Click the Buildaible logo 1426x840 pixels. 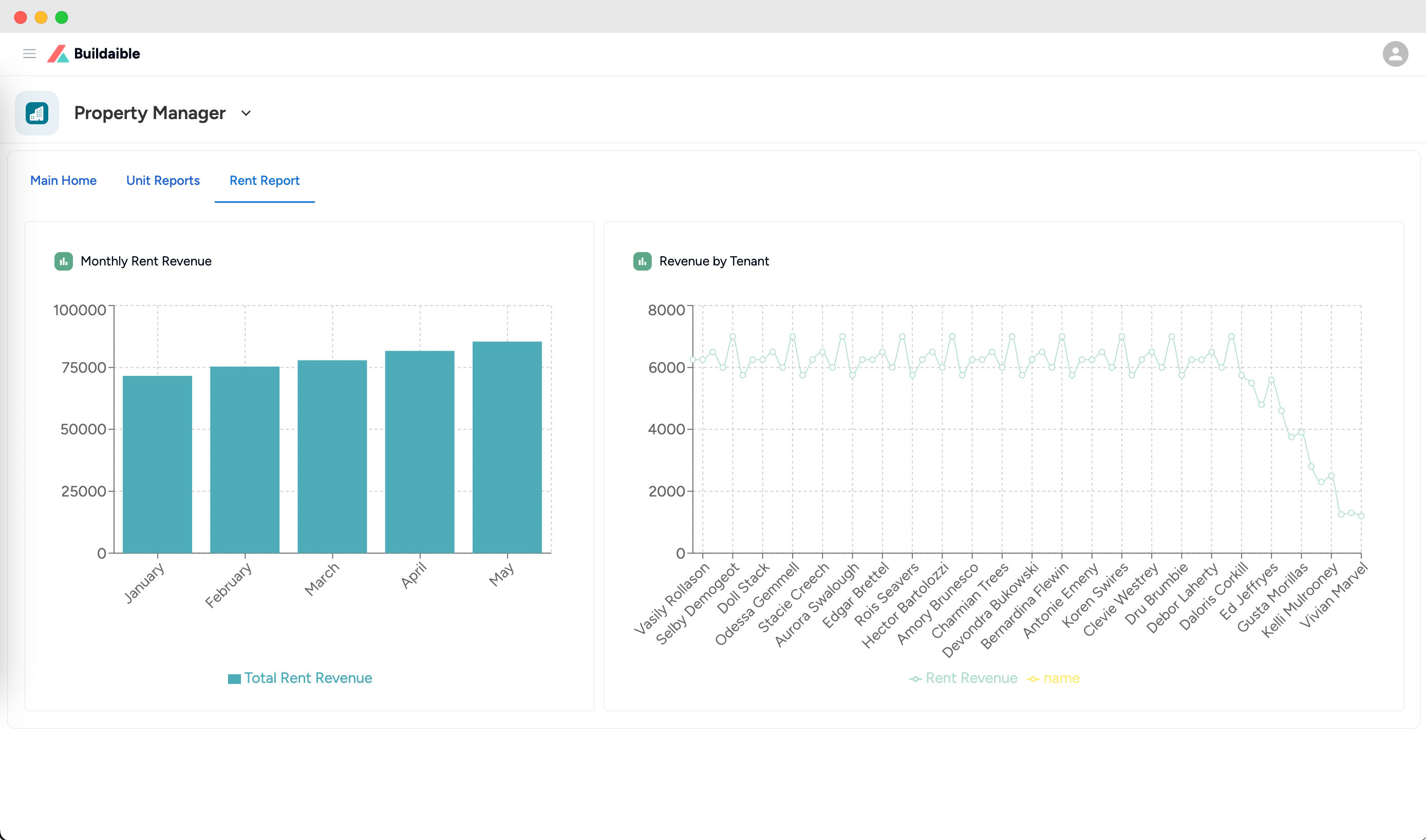[x=58, y=54]
